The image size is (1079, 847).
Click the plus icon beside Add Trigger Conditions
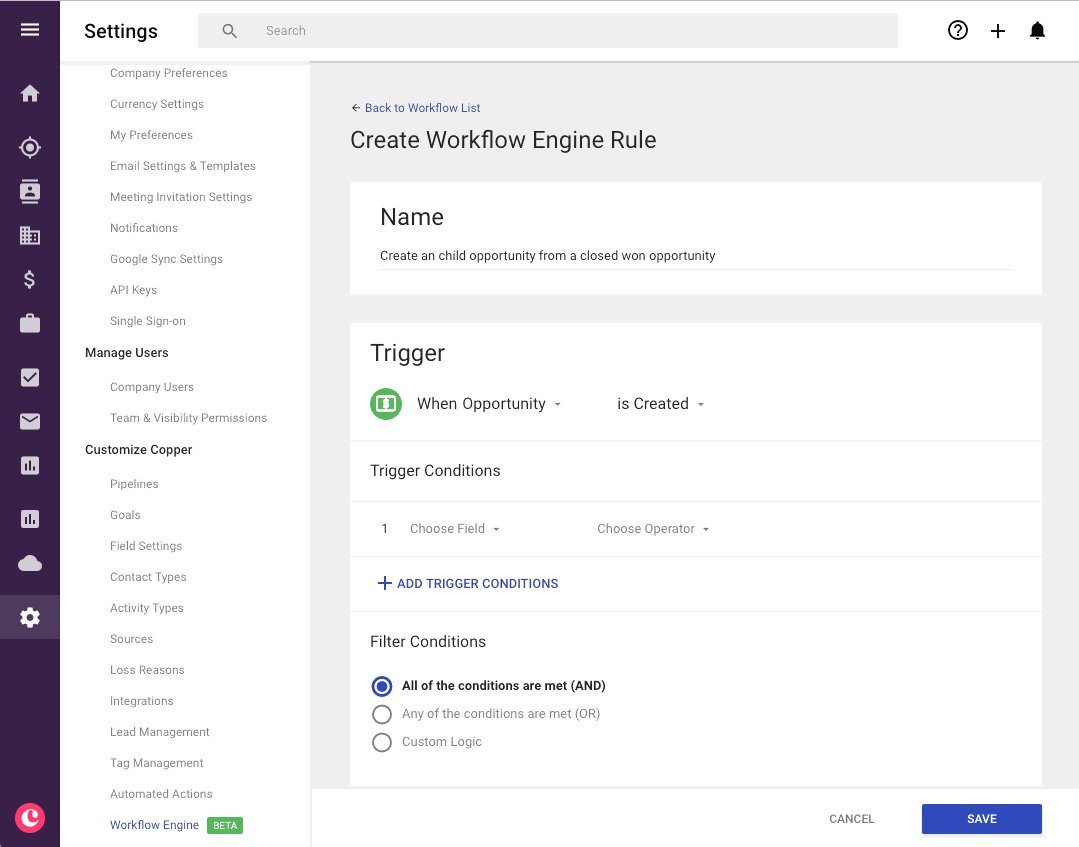tap(385, 583)
